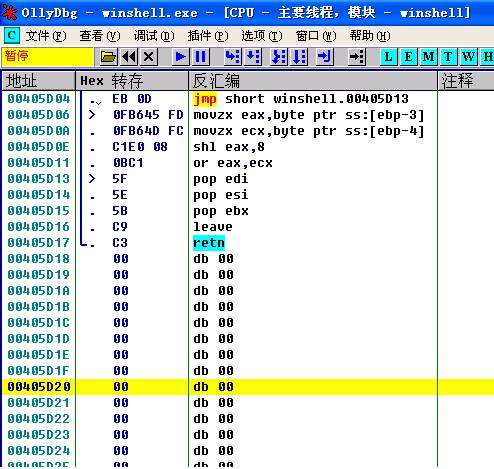The width and height of the screenshot is (494, 469).
Task: Select the pop ebx instruction
Action: 221,211
